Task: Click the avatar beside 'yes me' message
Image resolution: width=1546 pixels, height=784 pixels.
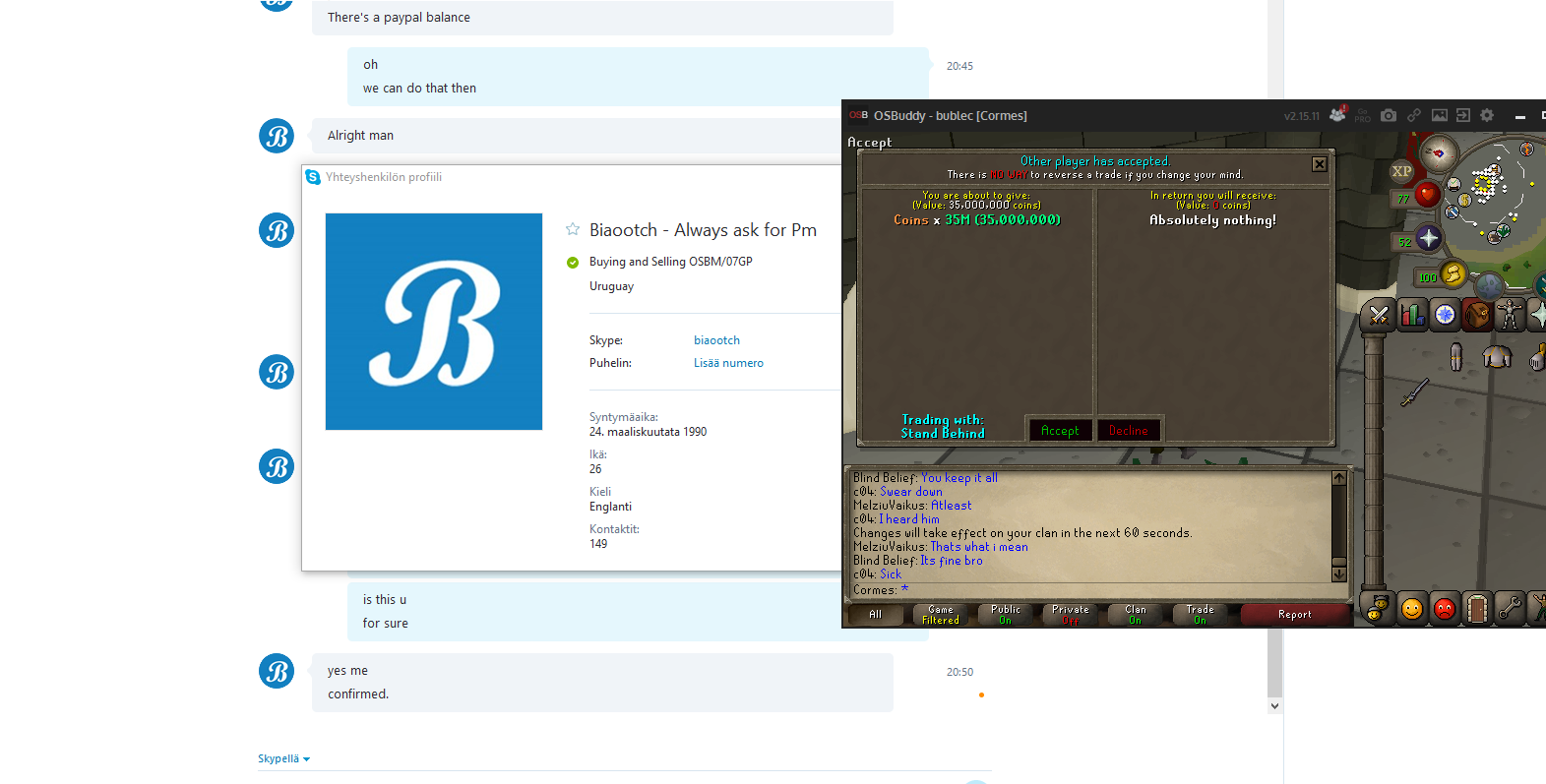Action: click(277, 671)
